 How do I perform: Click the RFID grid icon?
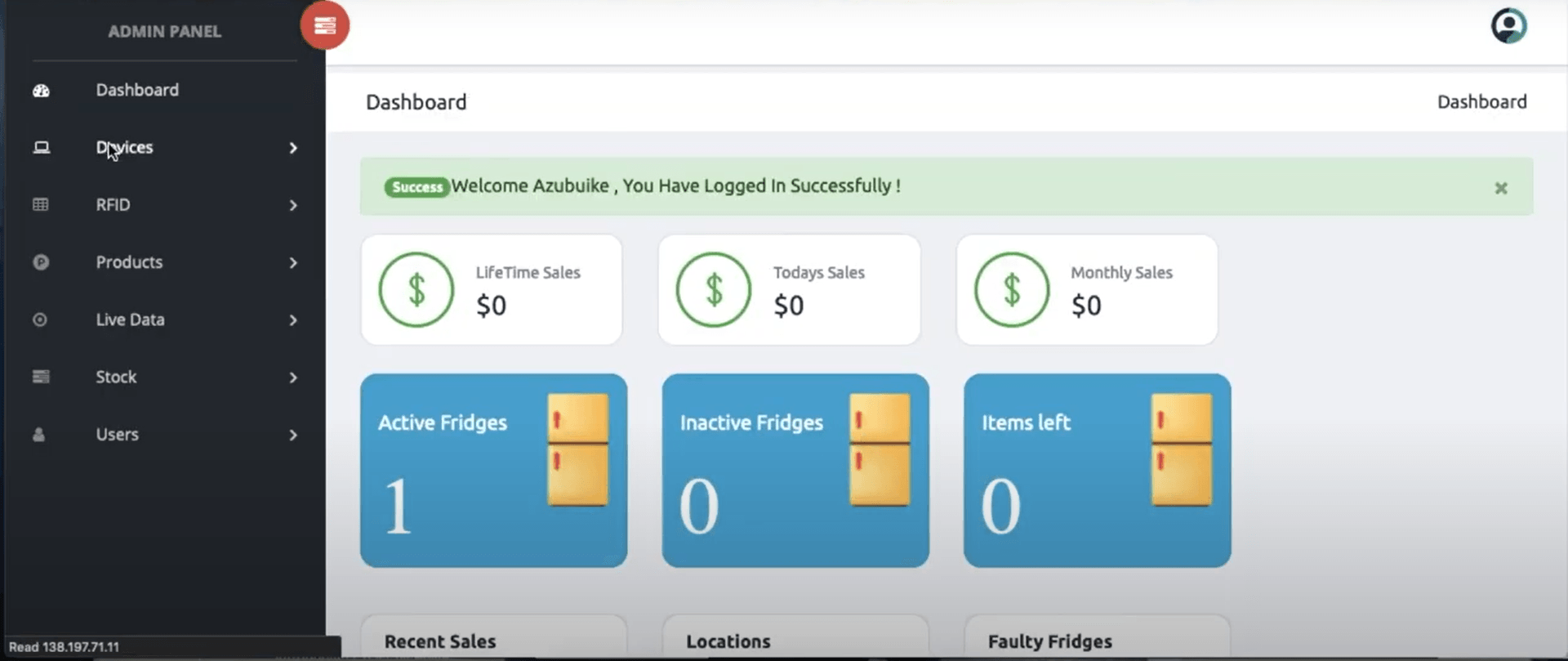coord(41,205)
